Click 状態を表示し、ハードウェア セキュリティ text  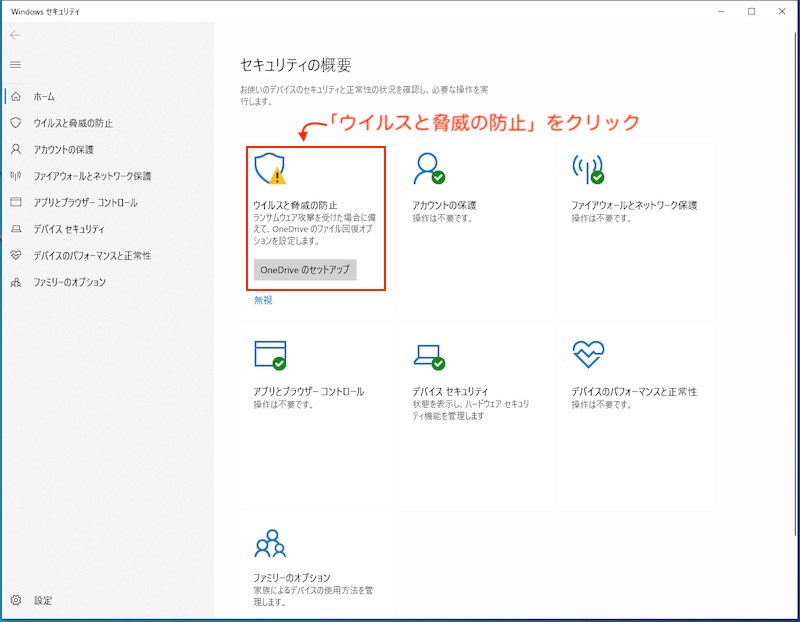point(470,410)
